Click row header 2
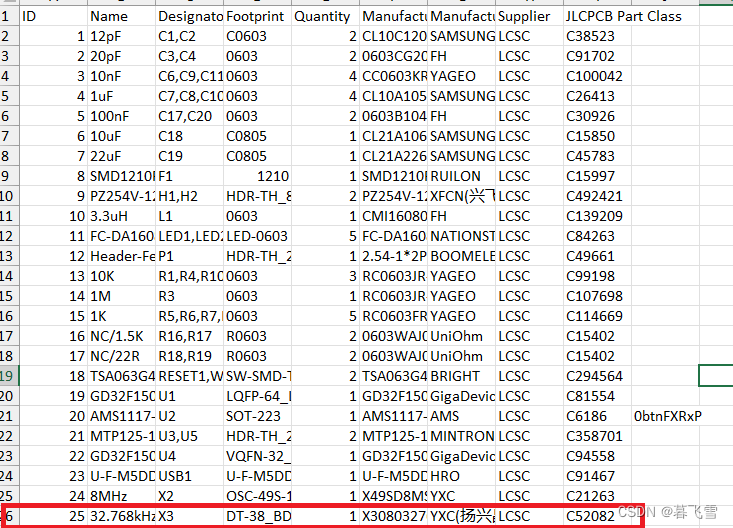 9,36
